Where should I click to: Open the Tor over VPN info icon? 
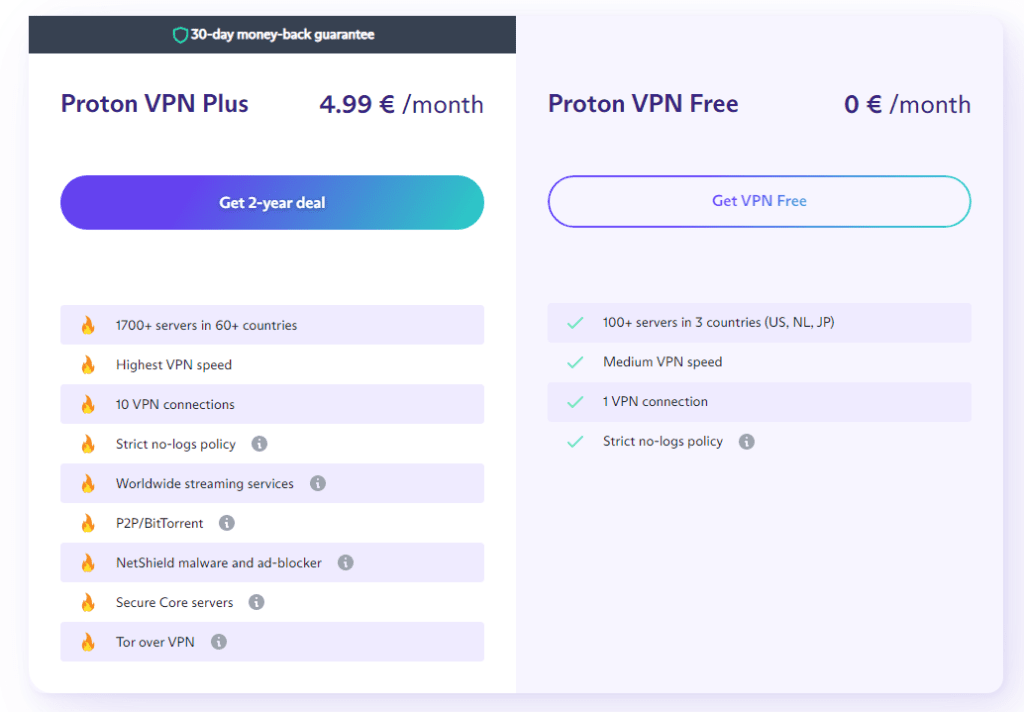point(219,642)
